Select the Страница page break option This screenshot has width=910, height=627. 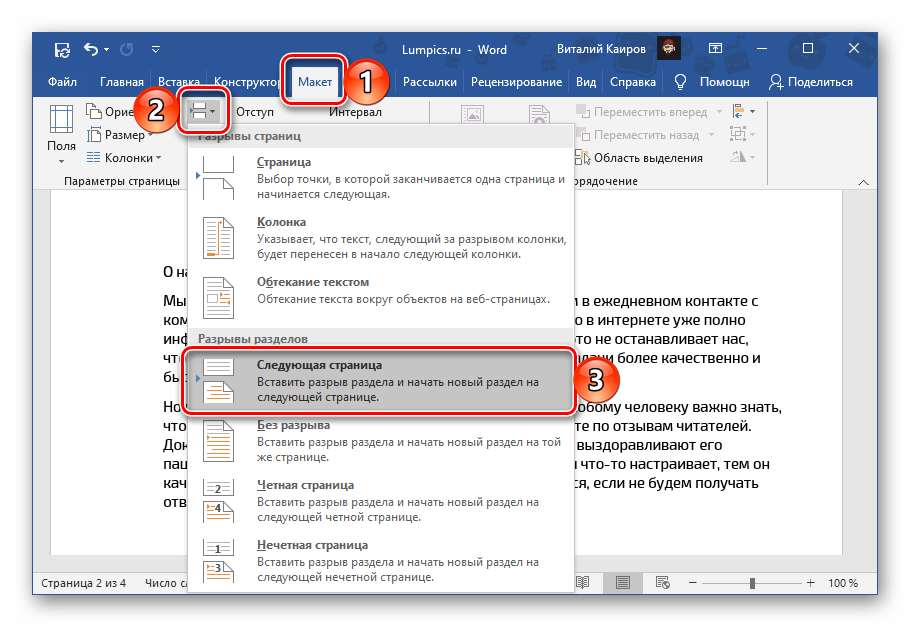pyautogui.click(x=381, y=178)
